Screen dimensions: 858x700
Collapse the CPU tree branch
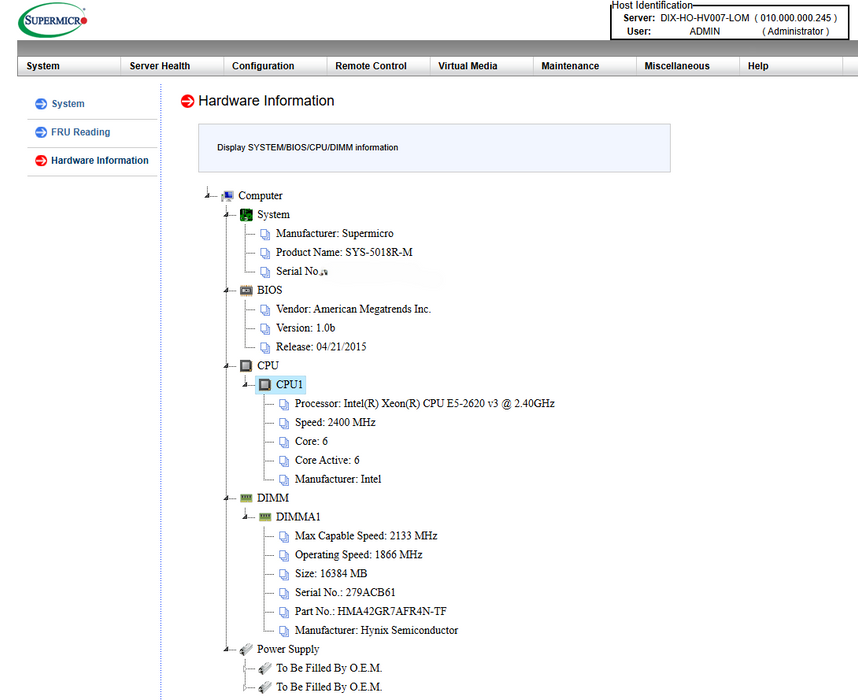226,366
